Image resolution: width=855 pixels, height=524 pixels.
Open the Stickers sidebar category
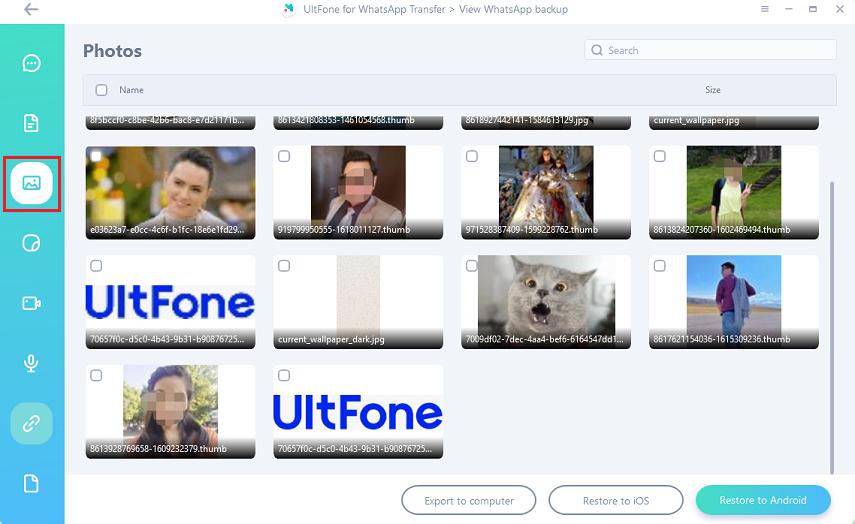tap(31, 243)
